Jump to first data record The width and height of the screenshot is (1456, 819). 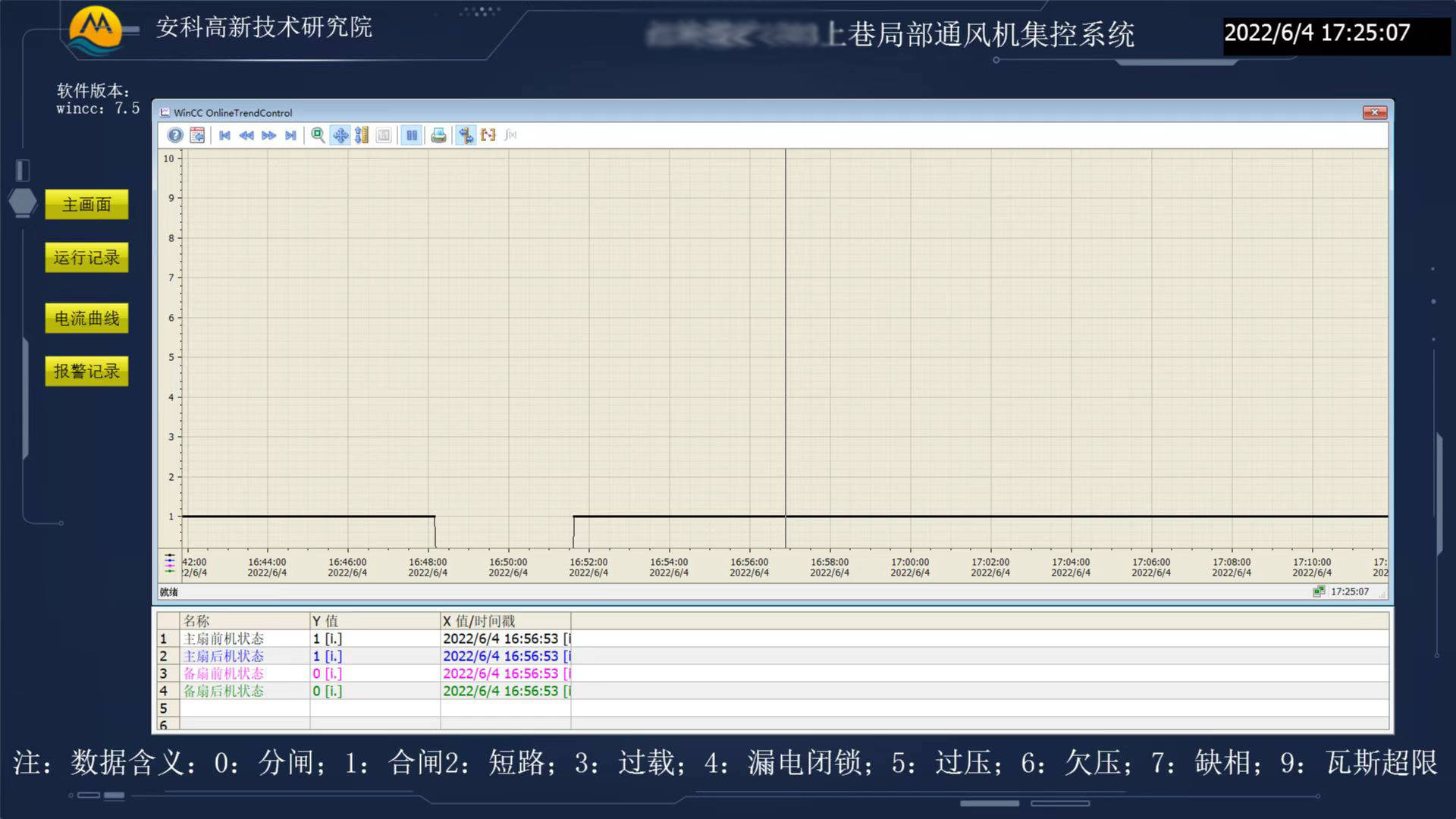click(x=224, y=135)
